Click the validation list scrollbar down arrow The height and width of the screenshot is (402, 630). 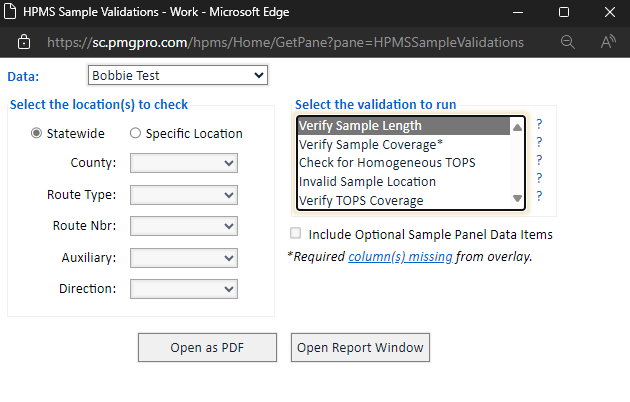point(517,198)
